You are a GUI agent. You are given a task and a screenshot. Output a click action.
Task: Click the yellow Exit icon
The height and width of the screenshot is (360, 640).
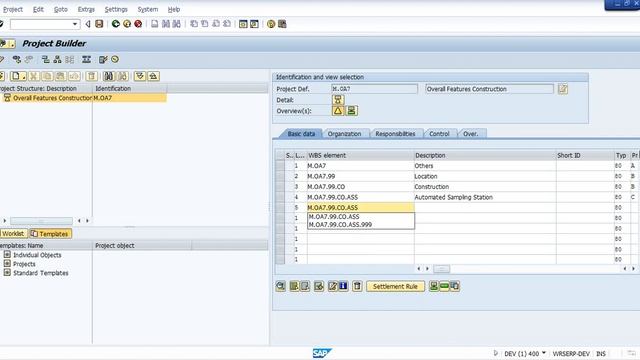click(127, 24)
